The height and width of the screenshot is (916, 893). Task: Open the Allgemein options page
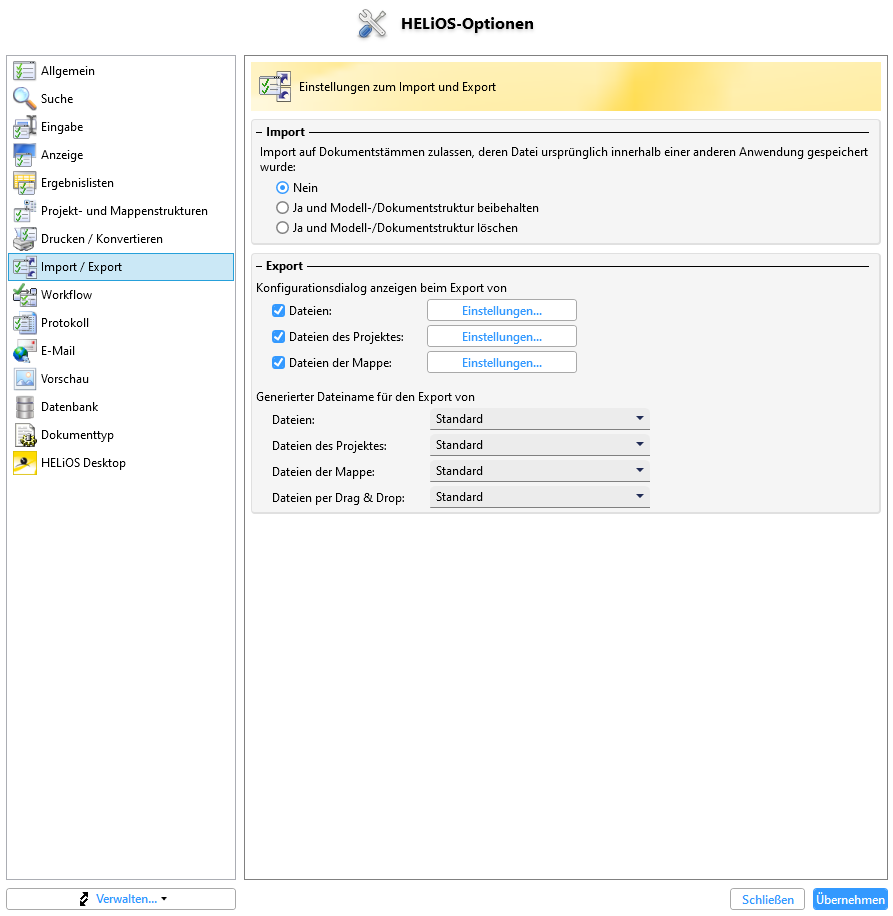coord(121,71)
